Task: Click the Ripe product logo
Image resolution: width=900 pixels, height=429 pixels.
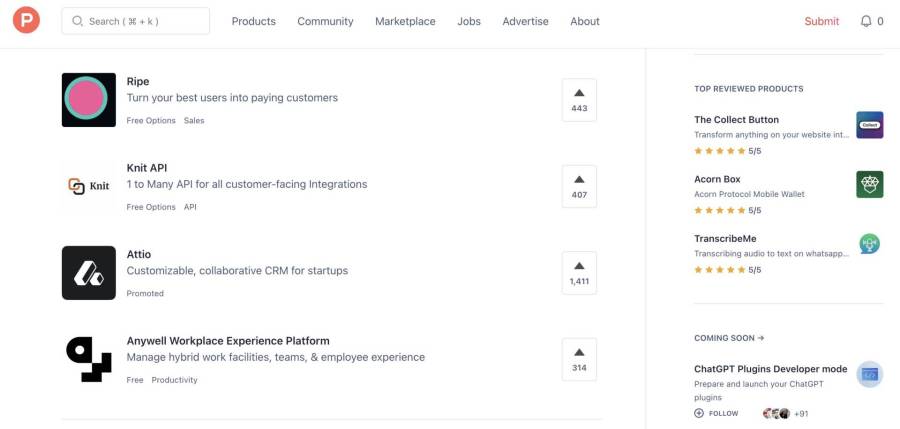Action: [x=89, y=100]
